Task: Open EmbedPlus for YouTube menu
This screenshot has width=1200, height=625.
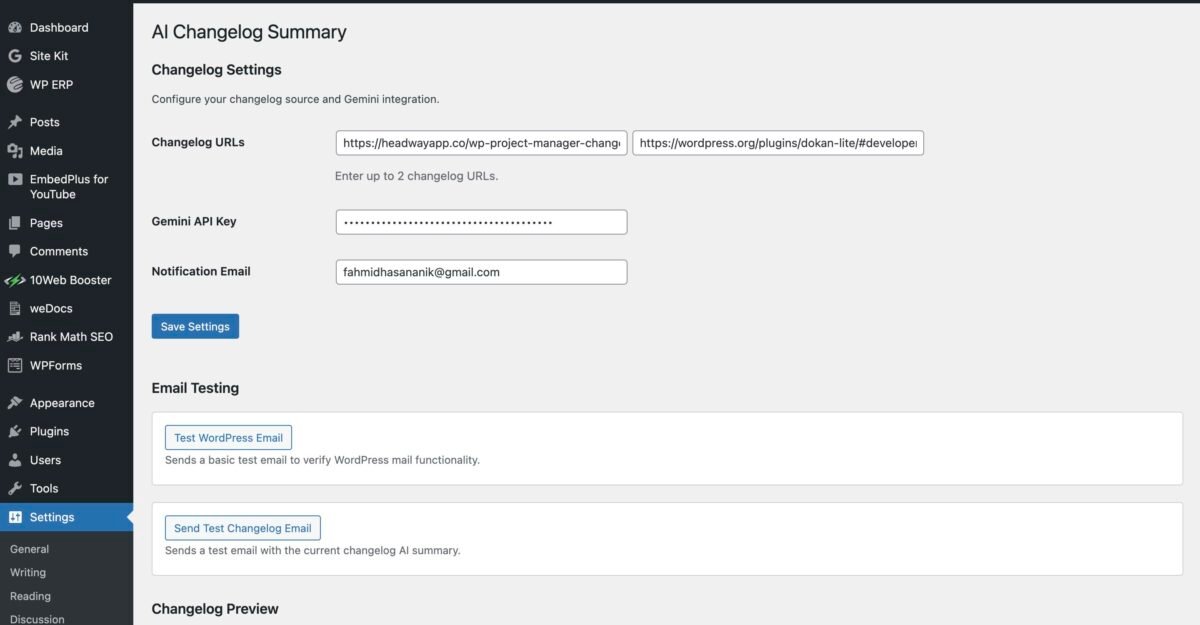Action: (66, 187)
